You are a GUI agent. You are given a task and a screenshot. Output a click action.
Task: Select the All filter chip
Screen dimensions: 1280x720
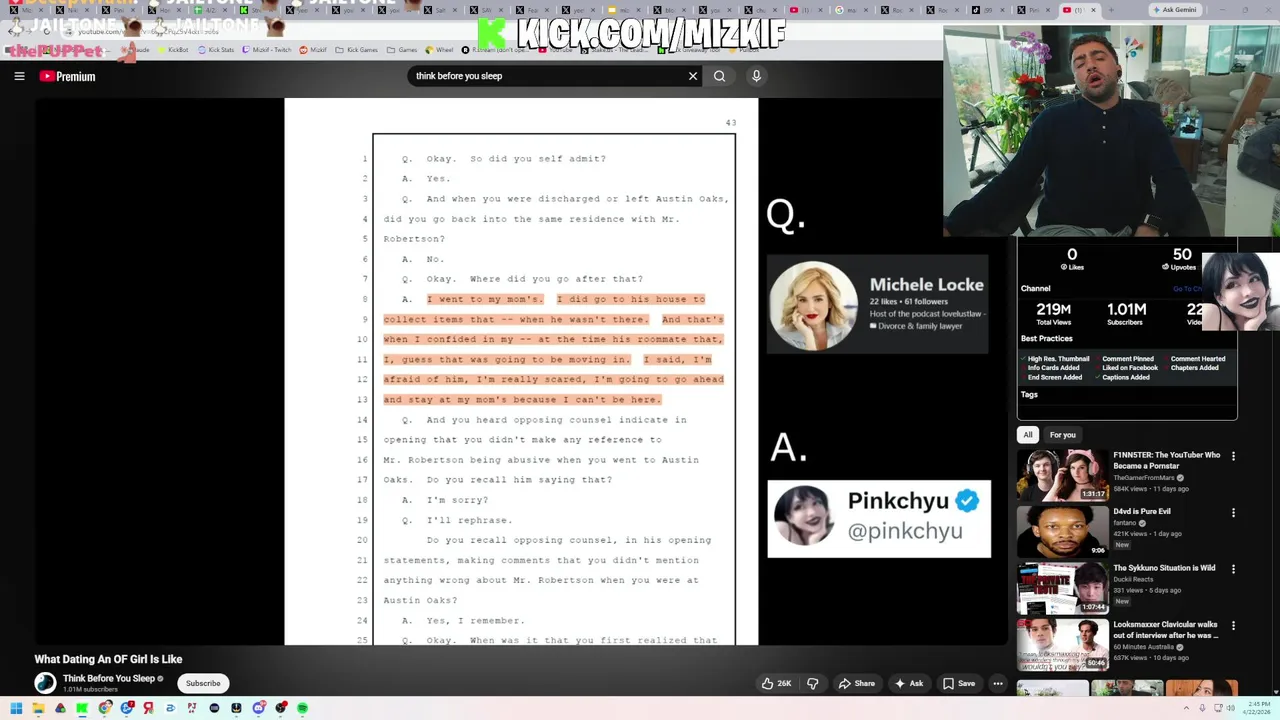(x=1027, y=435)
